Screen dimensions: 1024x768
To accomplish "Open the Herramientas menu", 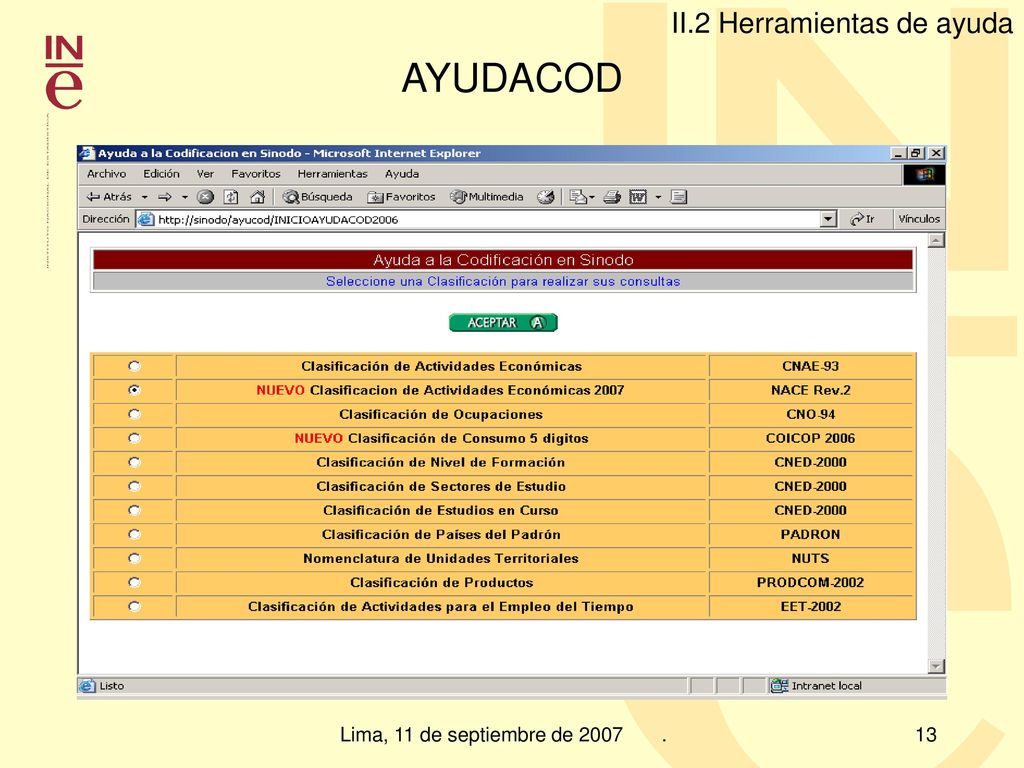I will pyautogui.click(x=332, y=174).
